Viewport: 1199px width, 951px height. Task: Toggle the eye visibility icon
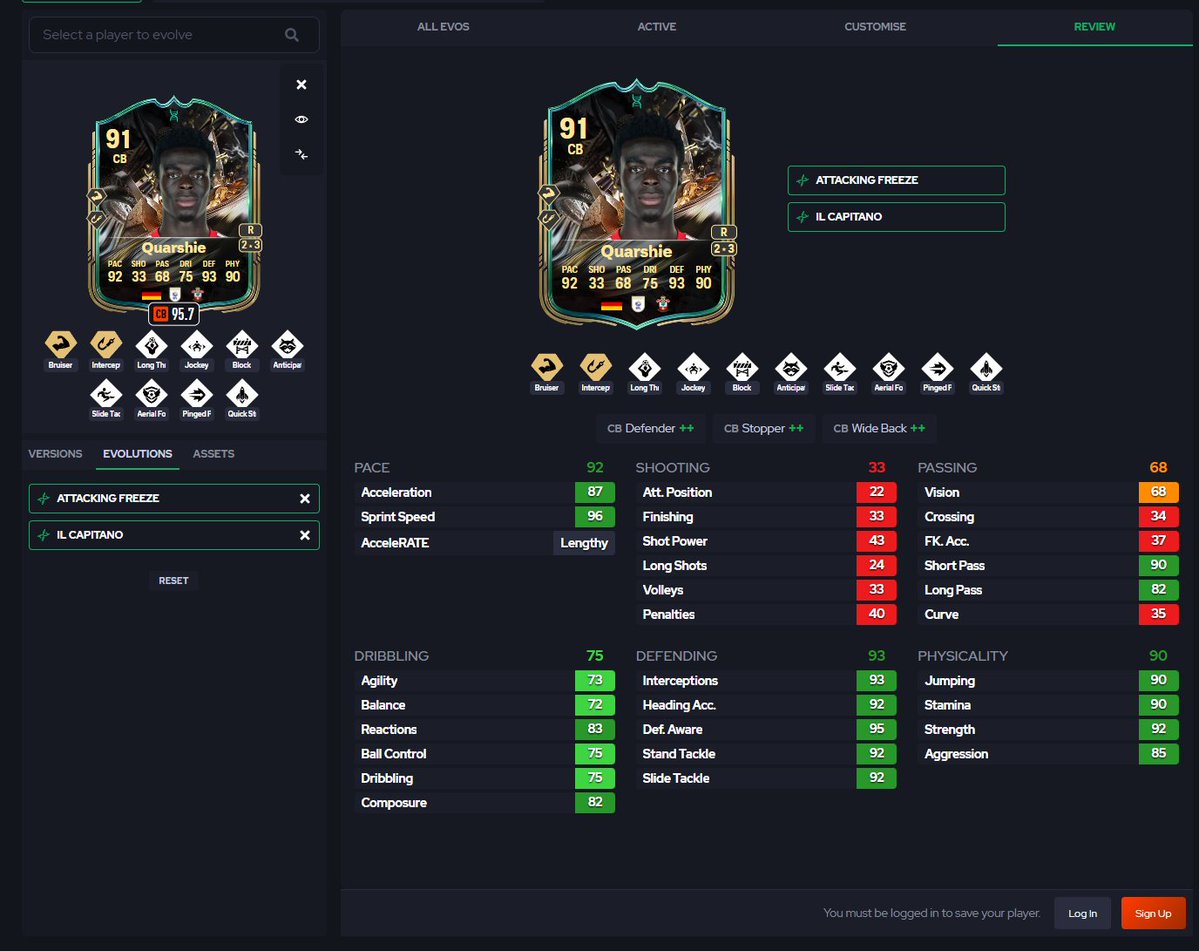click(x=301, y=119)
